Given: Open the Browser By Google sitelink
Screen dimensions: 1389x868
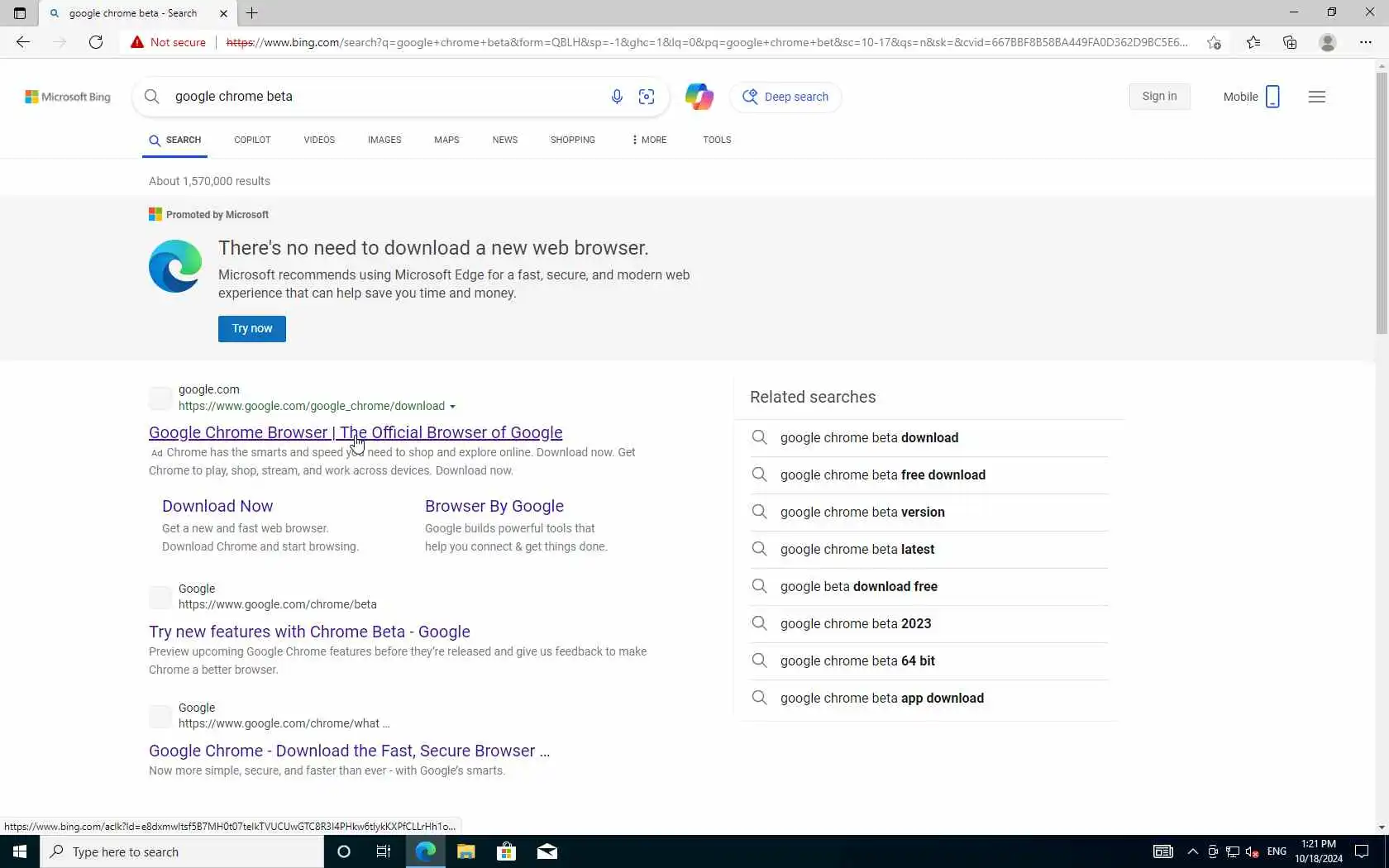Looking at the screenshot, I should (494, 506).
